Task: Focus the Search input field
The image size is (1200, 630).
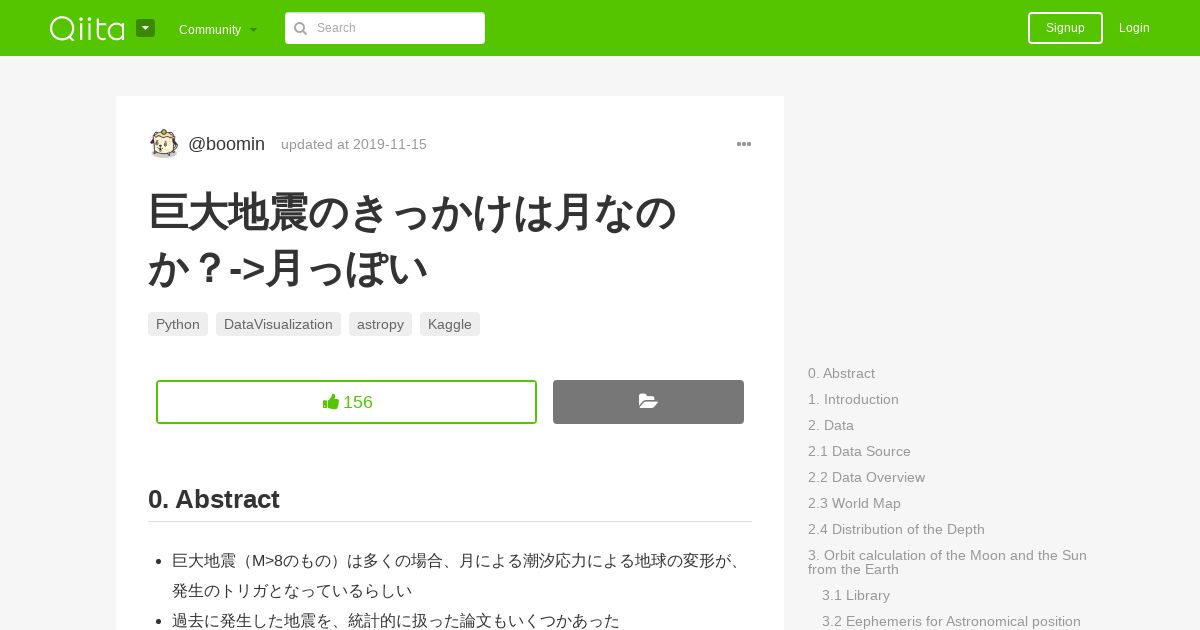Action: 385,28
